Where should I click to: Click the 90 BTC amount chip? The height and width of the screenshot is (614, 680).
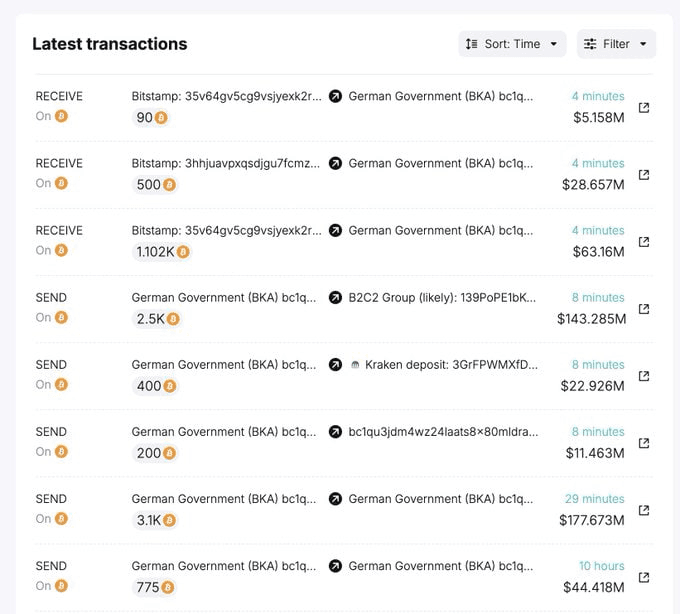[x=151, y=118]
